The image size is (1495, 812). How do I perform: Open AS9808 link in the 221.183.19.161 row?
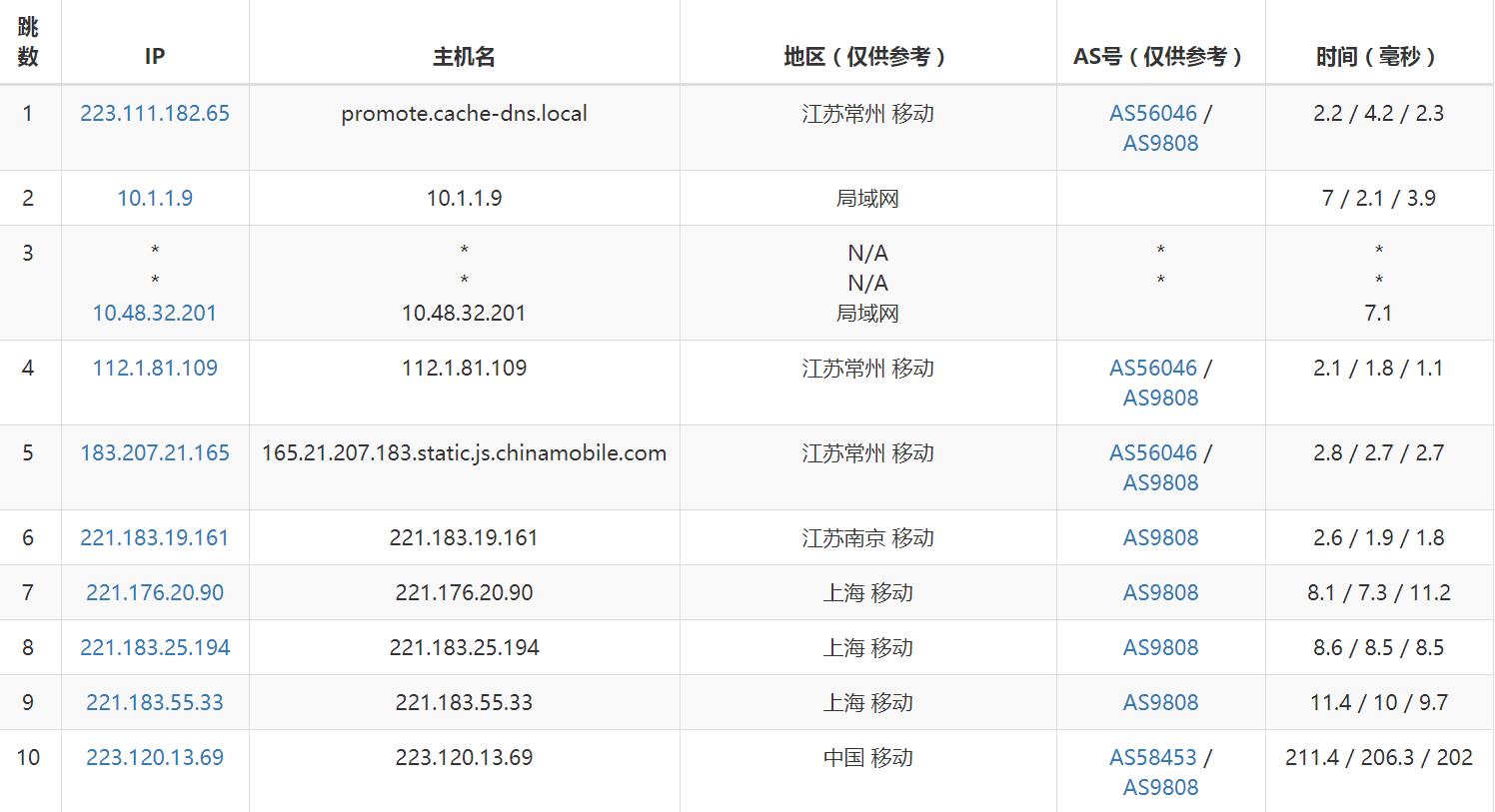[x=1160, y=537]
